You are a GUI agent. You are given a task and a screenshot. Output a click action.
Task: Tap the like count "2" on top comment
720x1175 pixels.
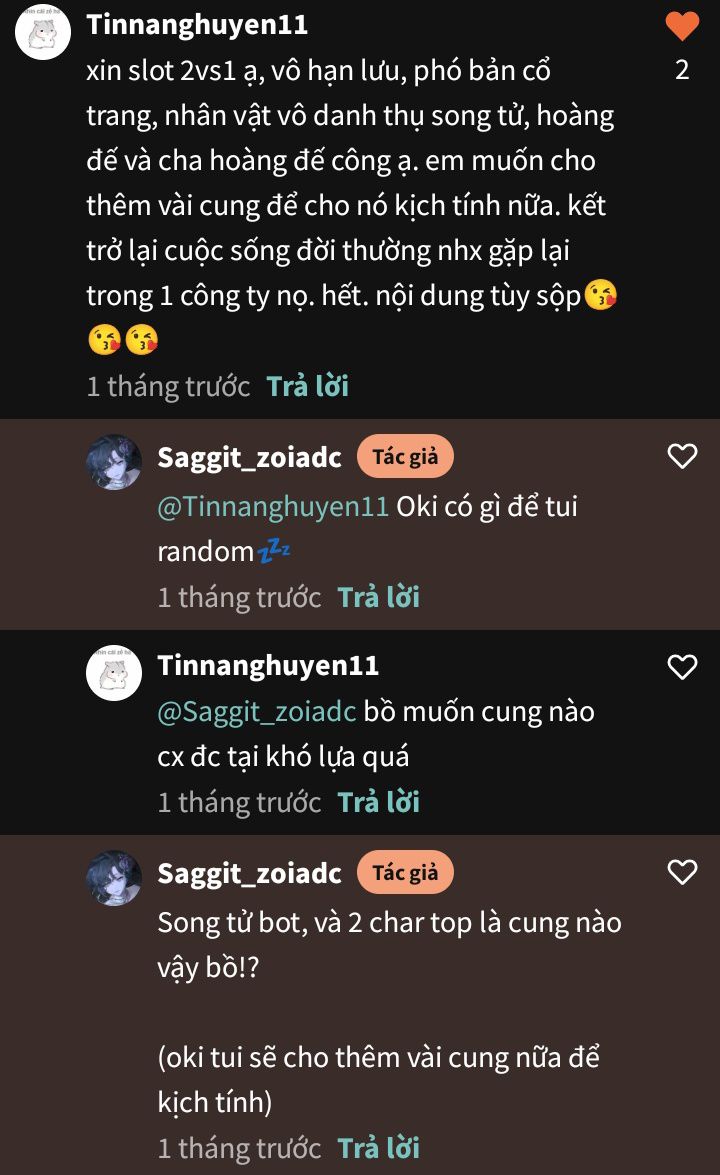682,71
